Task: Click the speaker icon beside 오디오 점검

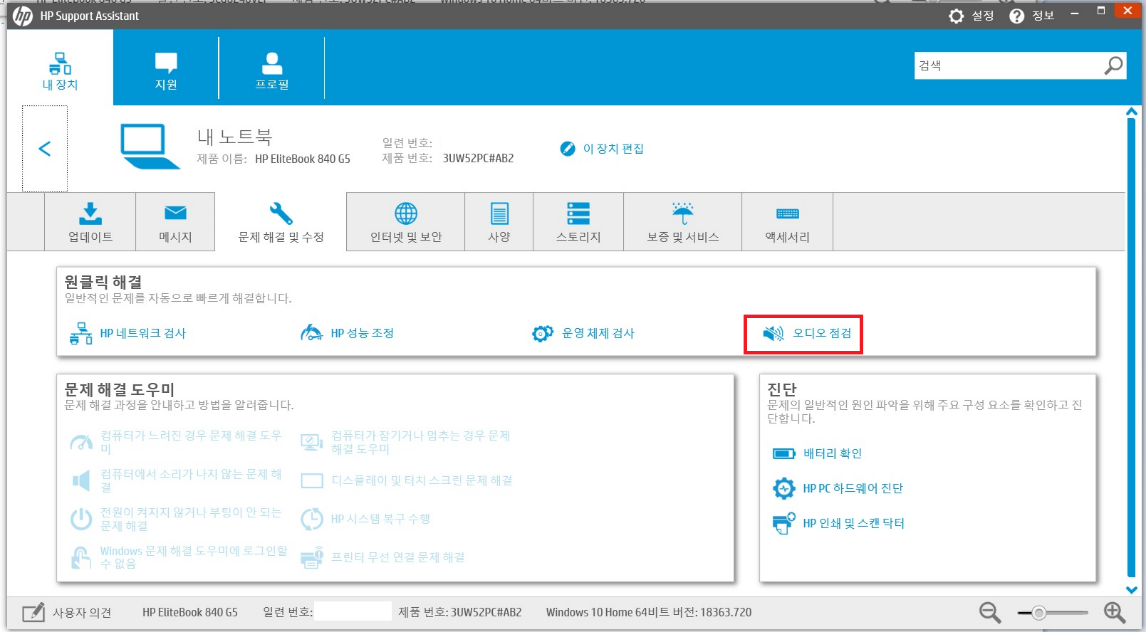Action: coord(773,335)
